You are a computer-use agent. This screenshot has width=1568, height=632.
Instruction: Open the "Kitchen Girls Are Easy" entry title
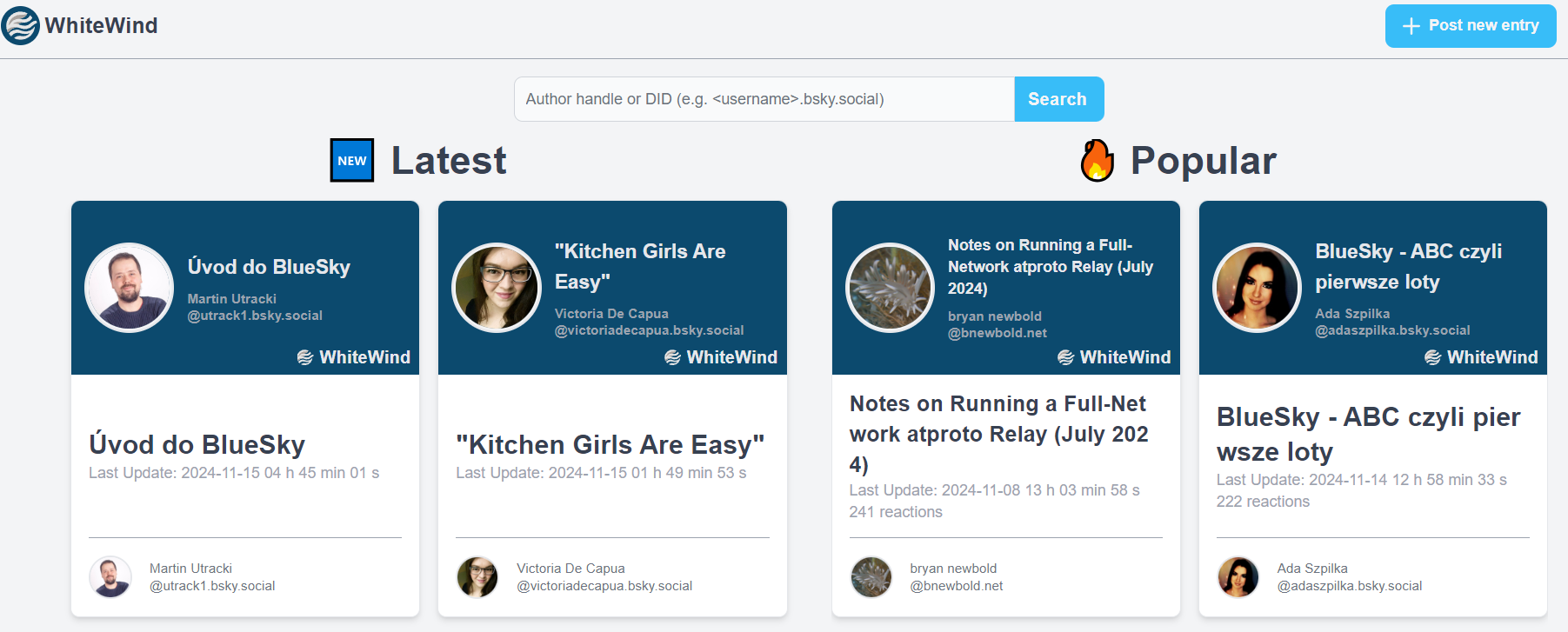[610, 444]
